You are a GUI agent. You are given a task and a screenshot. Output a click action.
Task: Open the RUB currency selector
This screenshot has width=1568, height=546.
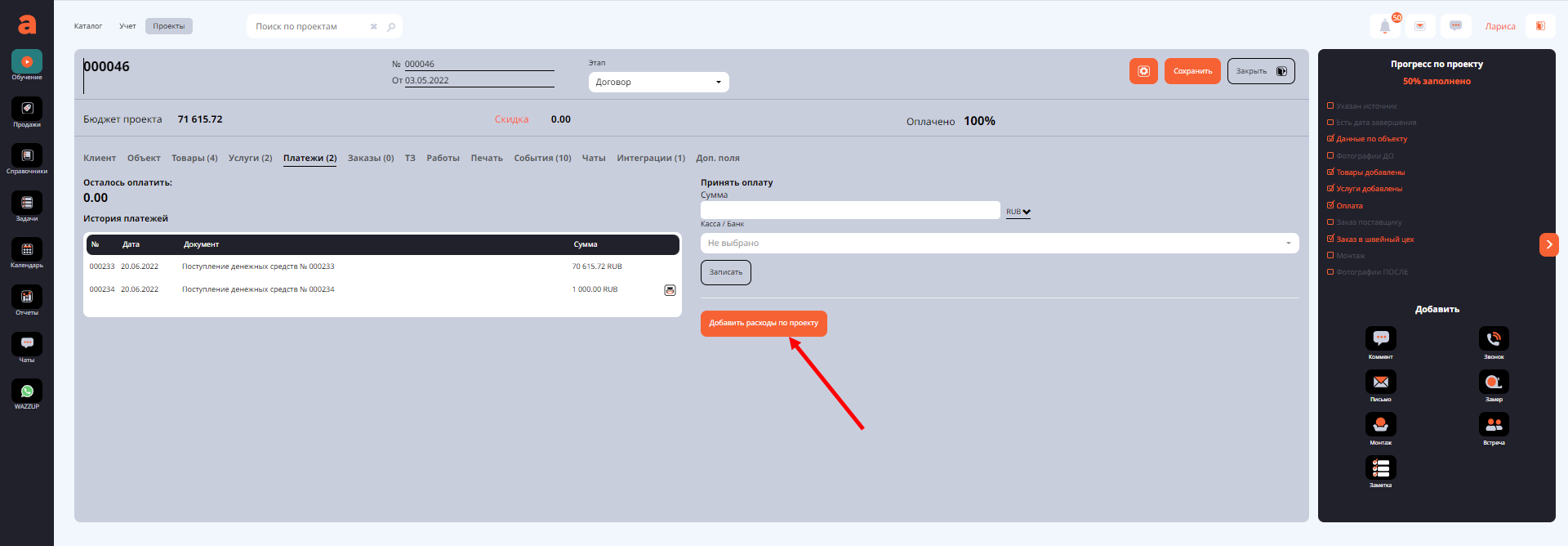click(x=1018, y=212)
